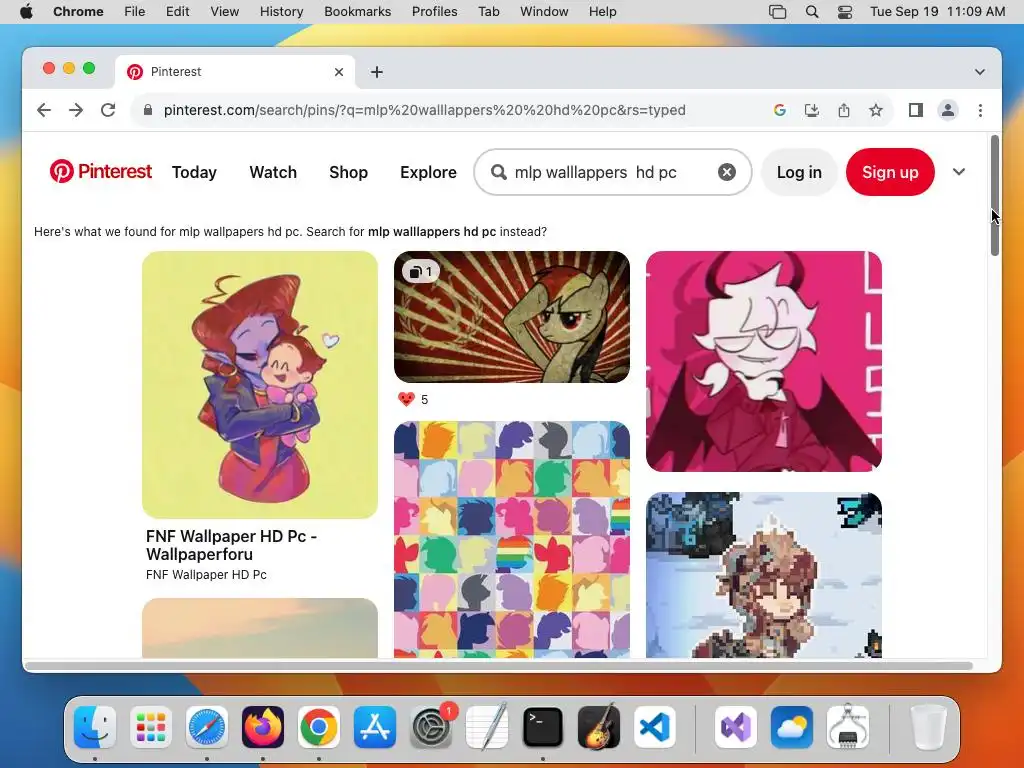Click the heart reaction icon showing 5
This screenshot has width=1024, height=768.
(406, 399)
